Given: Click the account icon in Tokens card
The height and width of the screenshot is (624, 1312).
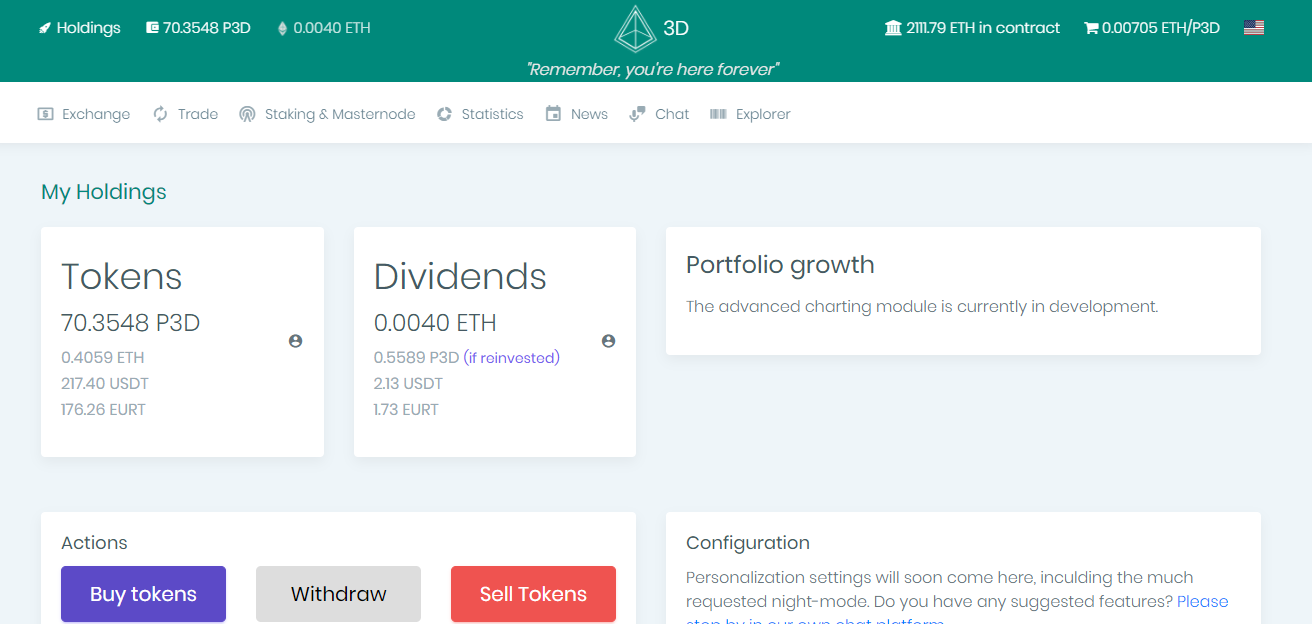Looking at the screenshot, I should pyautogui.click(x=295, y=341).
